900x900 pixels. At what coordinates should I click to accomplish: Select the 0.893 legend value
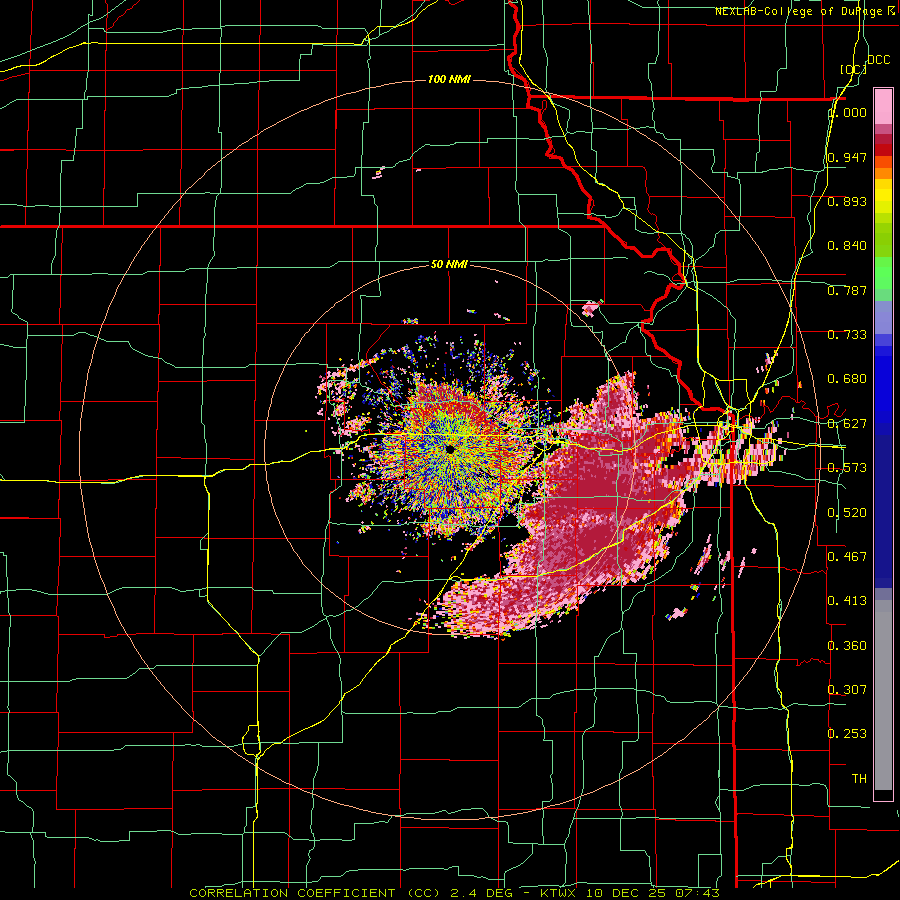(847, 201)
